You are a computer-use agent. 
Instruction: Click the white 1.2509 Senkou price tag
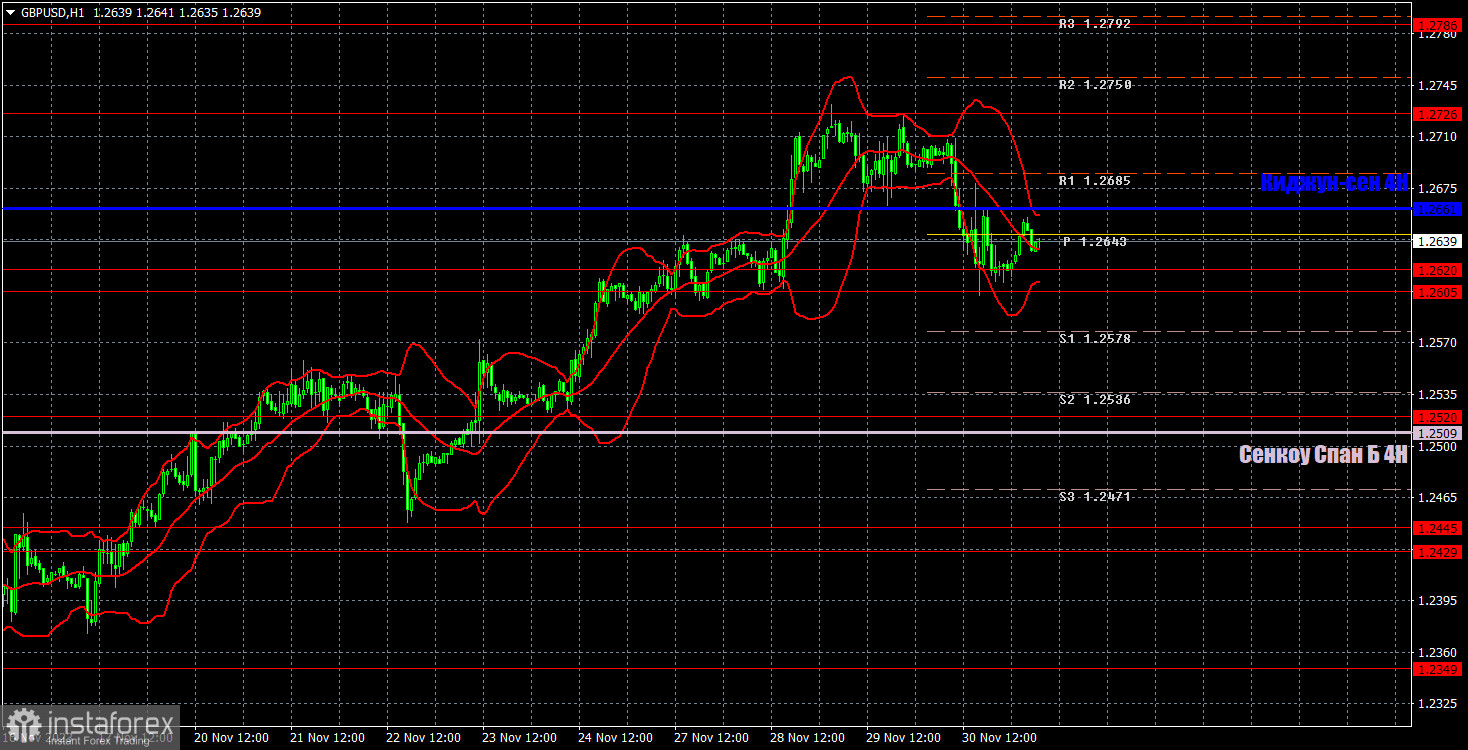1438,433
